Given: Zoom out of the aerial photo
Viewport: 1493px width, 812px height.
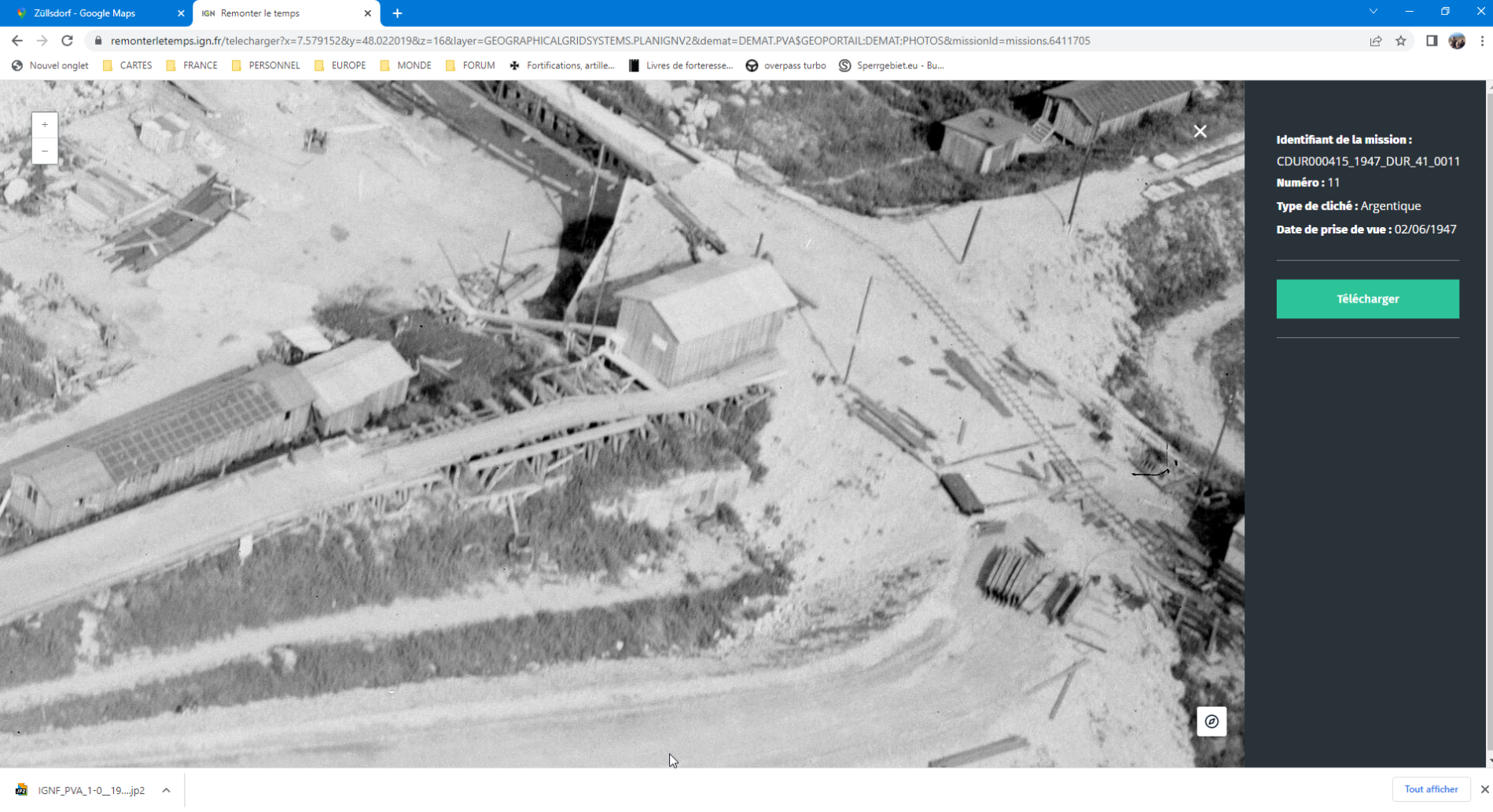Looking at the screenshot, I should [45, 151].
